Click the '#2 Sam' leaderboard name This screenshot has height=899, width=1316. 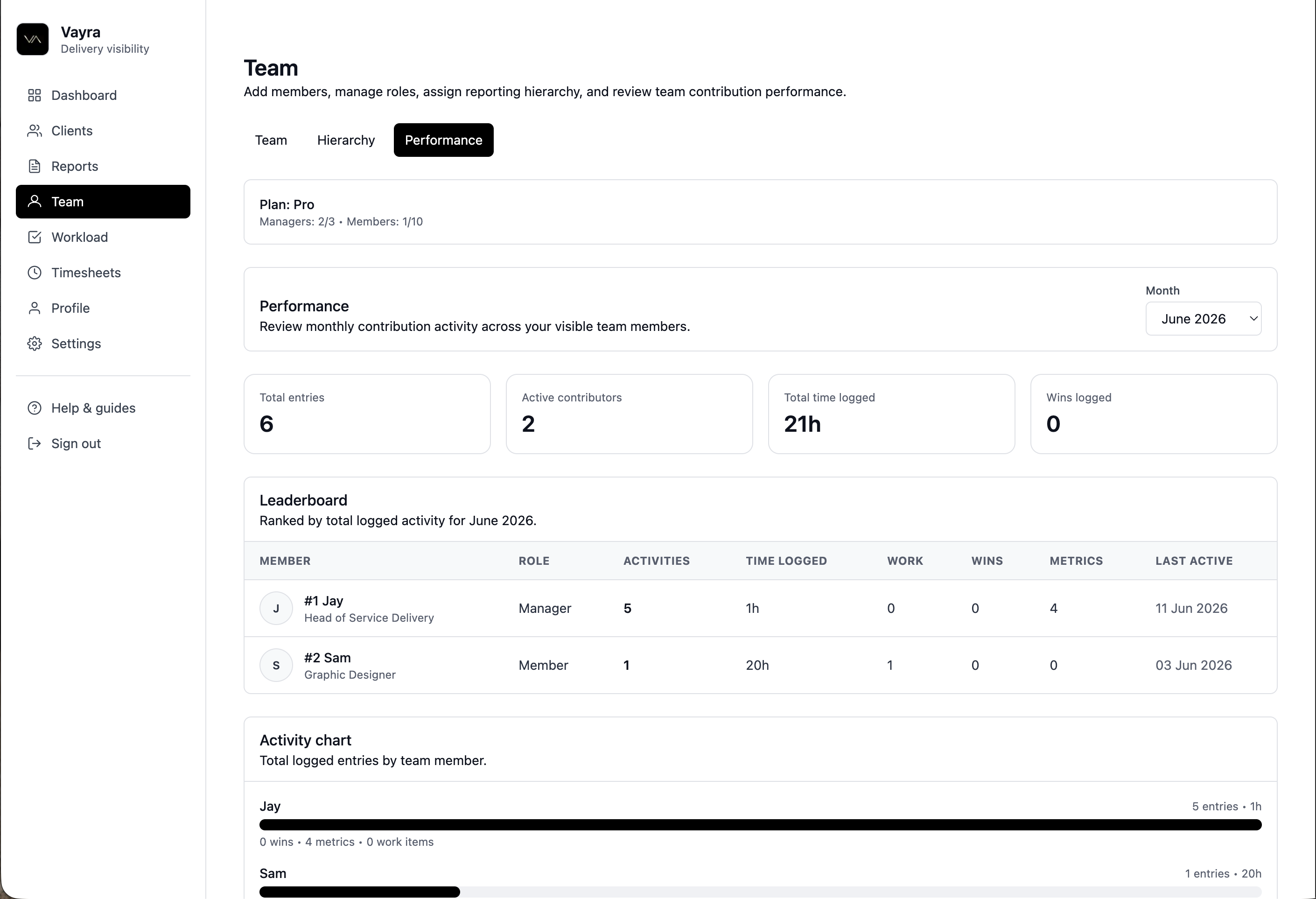tap(327, 658)
